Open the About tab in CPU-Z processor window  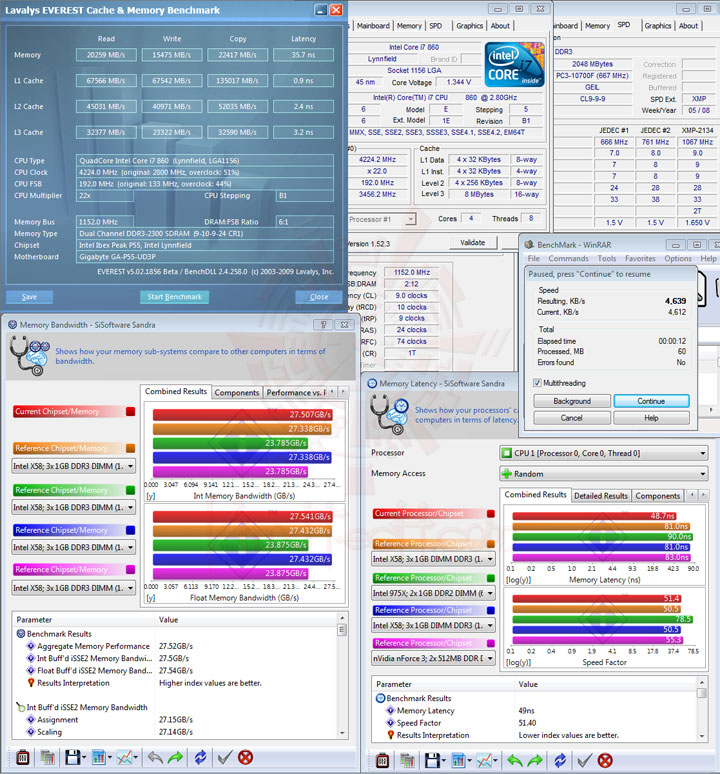[x=500, y=26]
